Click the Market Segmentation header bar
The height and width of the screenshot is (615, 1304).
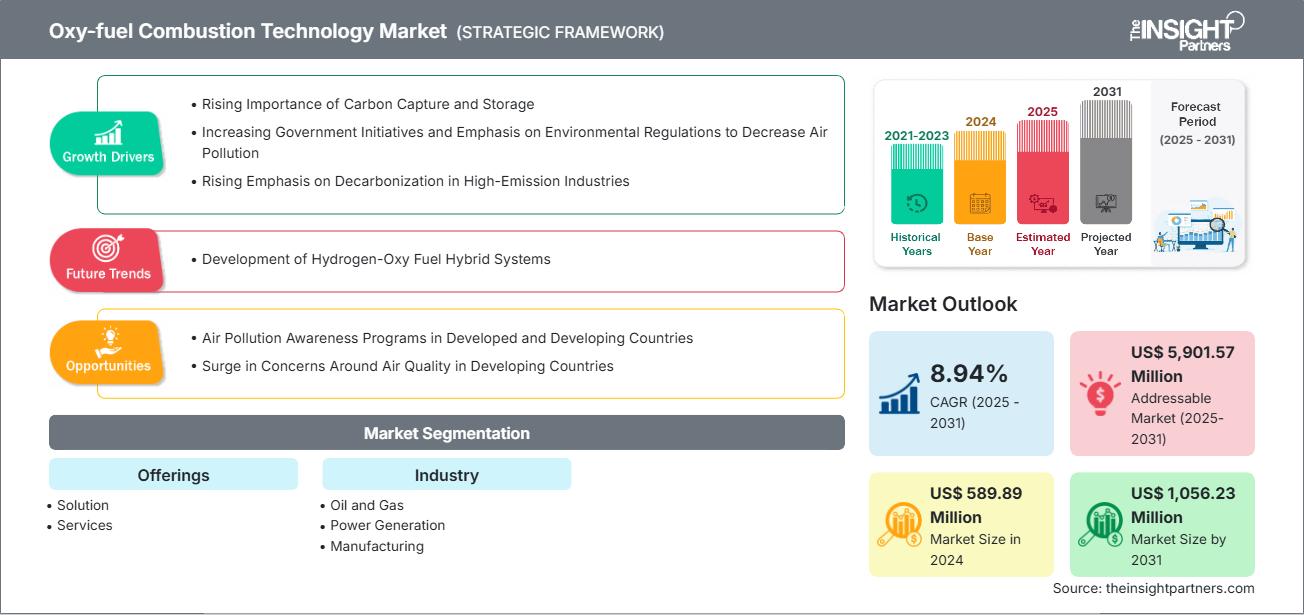pos(447,433)
